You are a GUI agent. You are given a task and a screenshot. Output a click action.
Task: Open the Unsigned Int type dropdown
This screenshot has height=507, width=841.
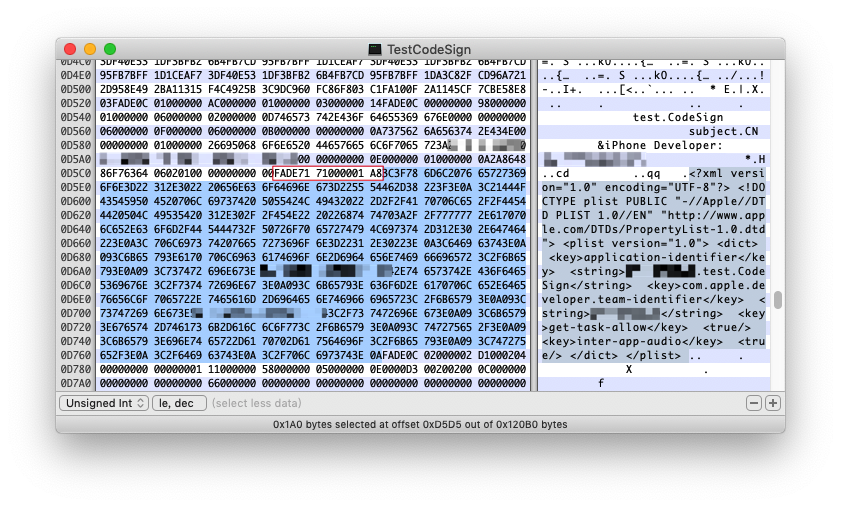pyautogui.click(x=104, y=403)
